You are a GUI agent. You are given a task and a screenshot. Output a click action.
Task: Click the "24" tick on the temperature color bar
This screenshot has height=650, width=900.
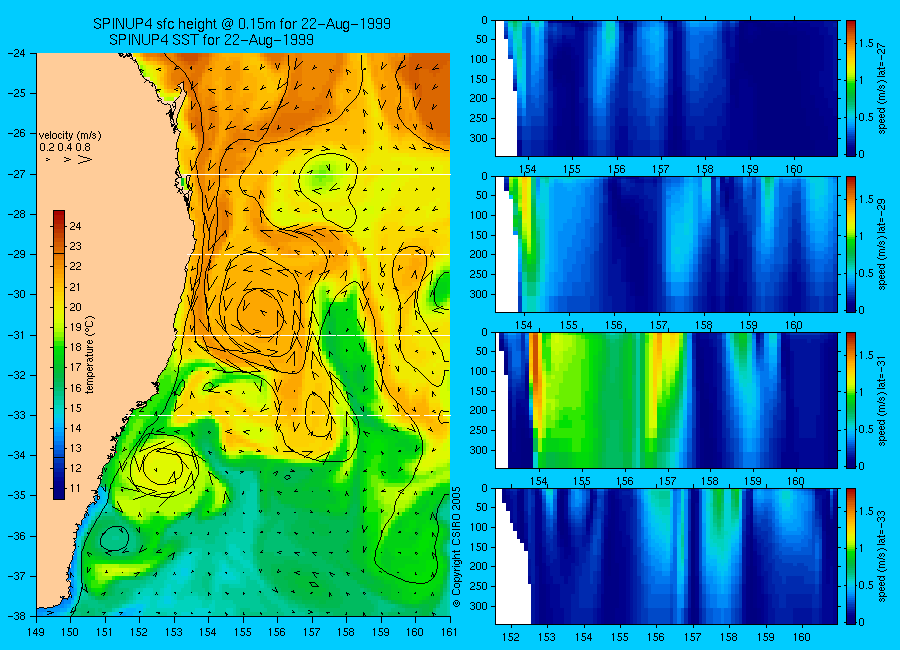[x=75, y=226]
